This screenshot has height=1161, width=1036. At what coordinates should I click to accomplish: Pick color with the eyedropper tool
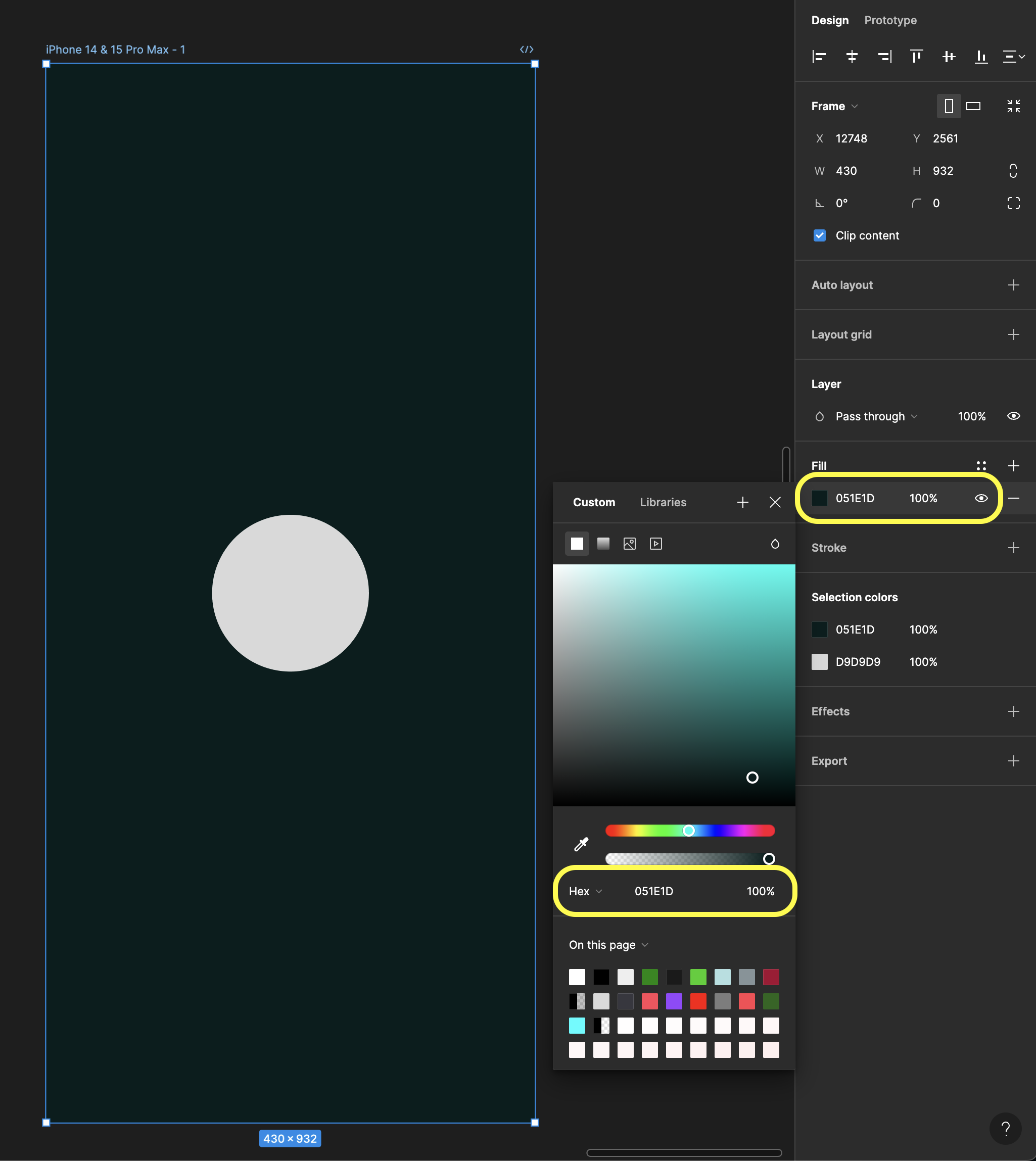point(581,844)
